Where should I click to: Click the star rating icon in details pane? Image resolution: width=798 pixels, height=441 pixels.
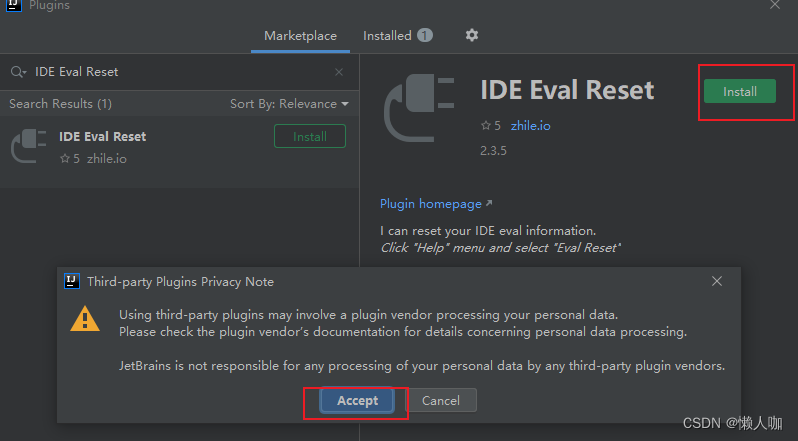click(486, 126)
